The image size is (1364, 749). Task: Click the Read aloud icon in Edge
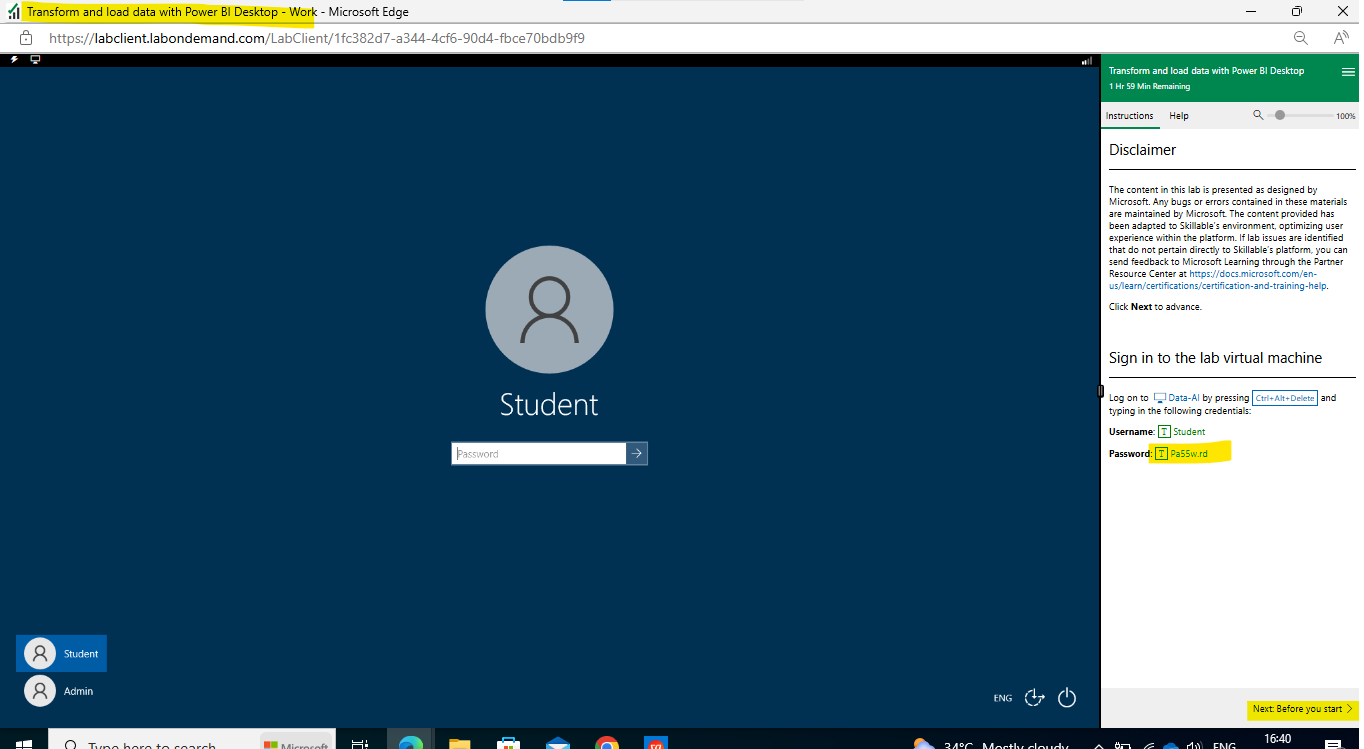(x=1341, y=38)
